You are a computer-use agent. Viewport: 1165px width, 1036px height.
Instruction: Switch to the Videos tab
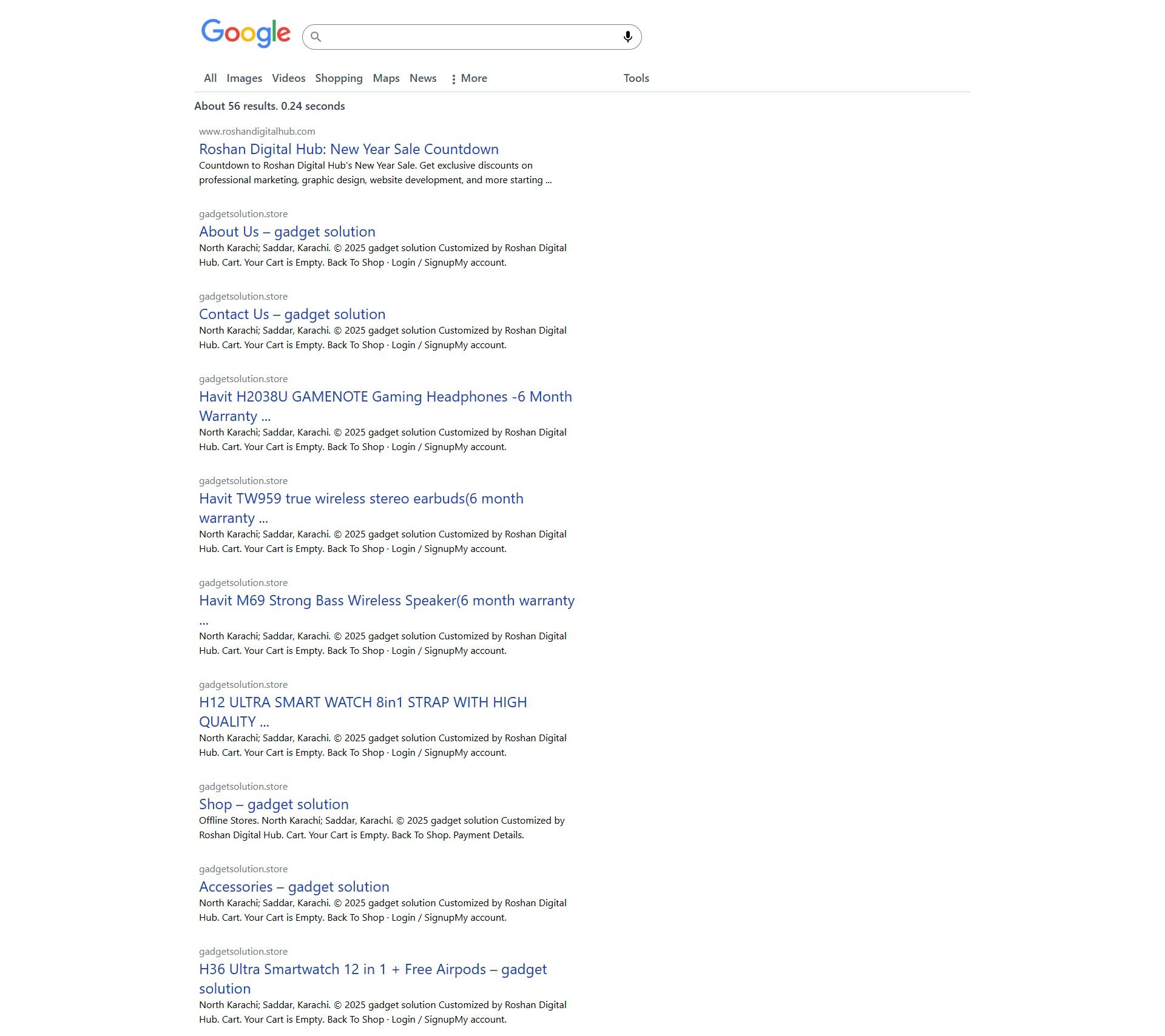(288, 78)
